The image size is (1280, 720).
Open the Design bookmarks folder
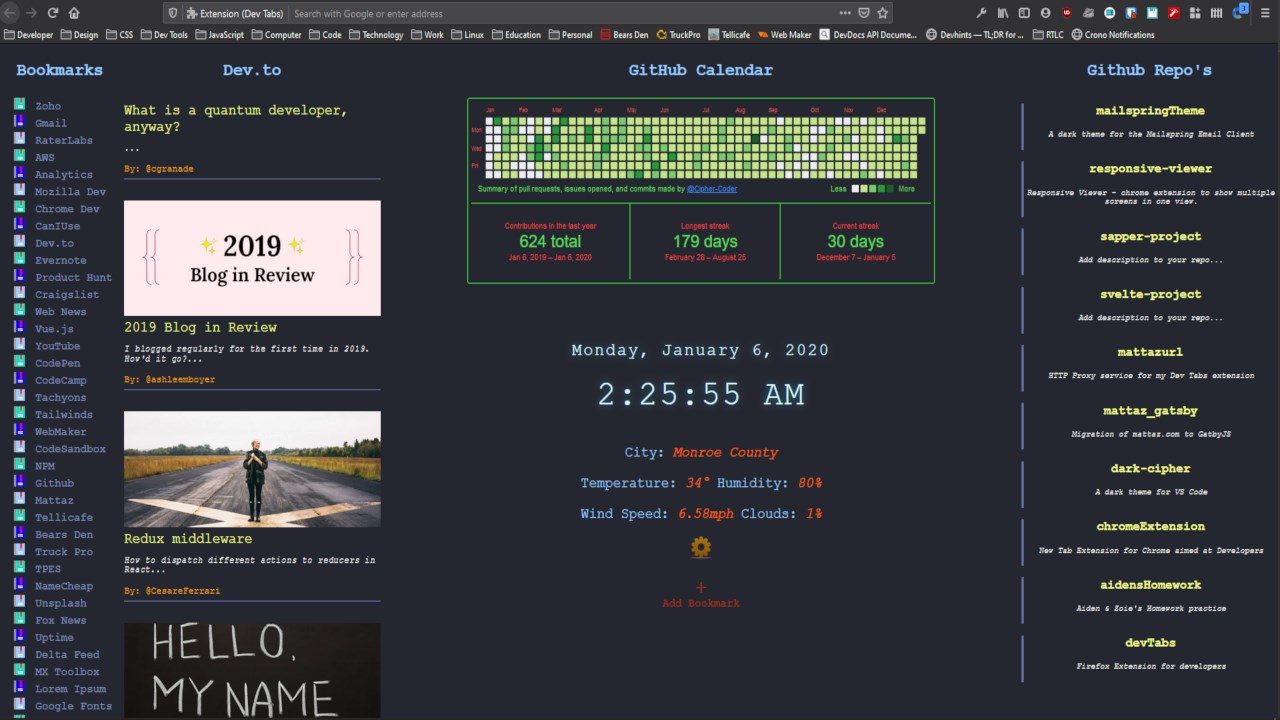(x=79, y=34)
